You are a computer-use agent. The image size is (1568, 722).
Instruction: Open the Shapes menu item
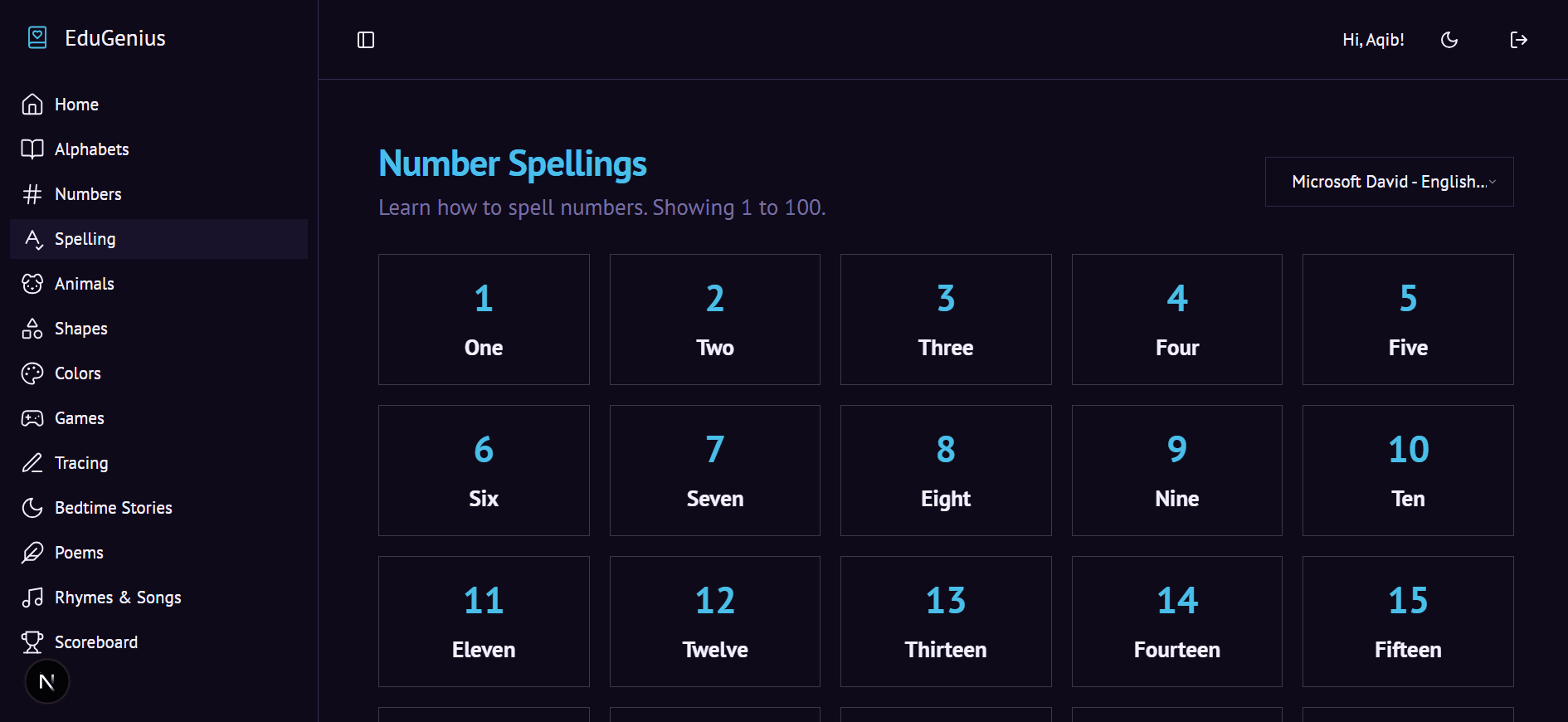[80, 329]
